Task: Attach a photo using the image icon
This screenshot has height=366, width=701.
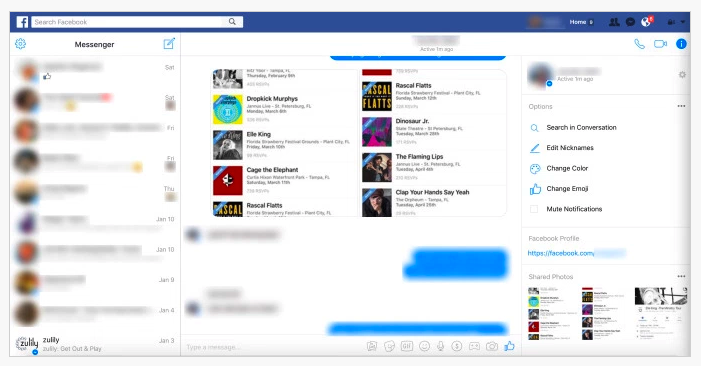Action: click(x=372, y=346)
